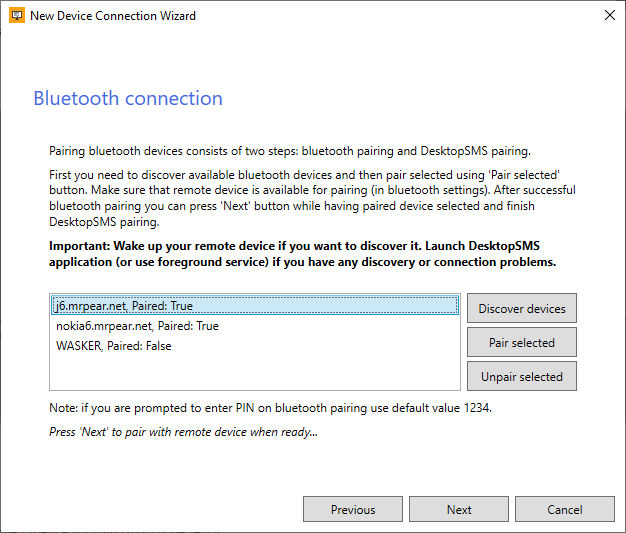Proceed by clicking Next
Image resolution: width=626 pixels, height=533 pixels.
click(459, 510)
